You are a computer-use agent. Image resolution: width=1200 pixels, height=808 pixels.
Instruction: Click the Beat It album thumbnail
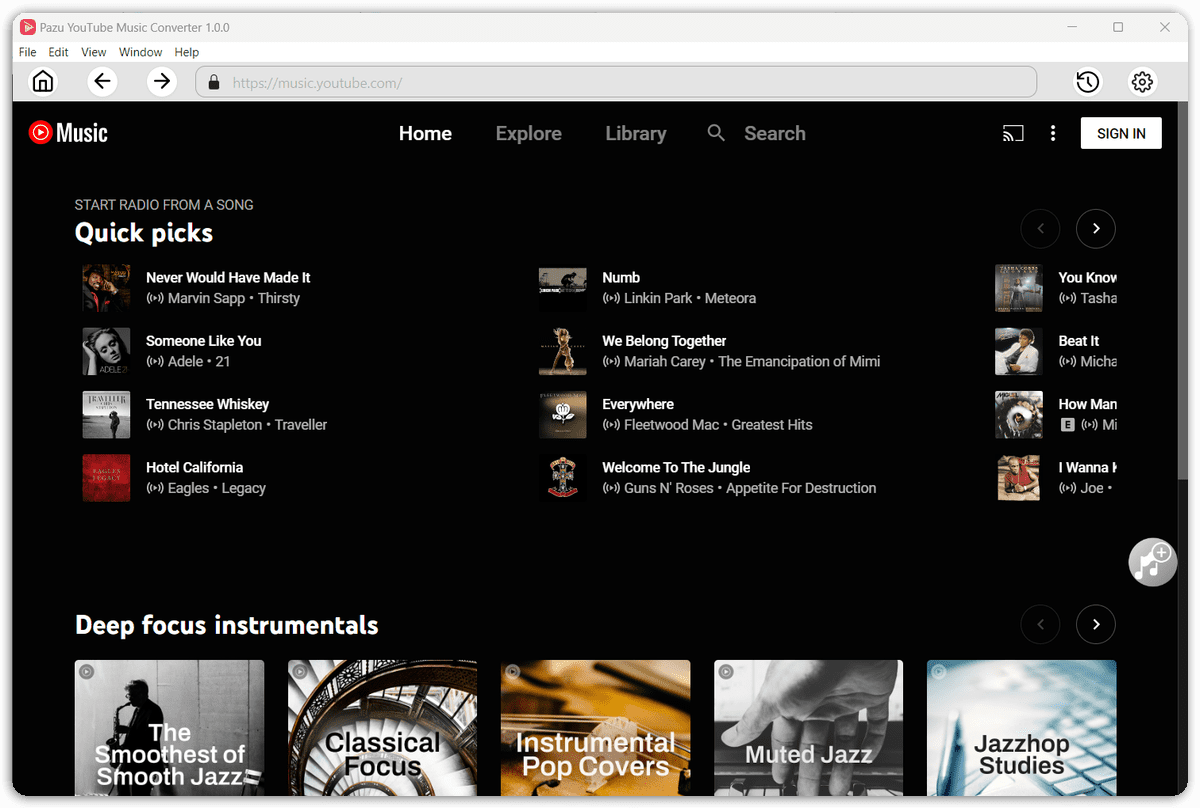click(1019, 351)
